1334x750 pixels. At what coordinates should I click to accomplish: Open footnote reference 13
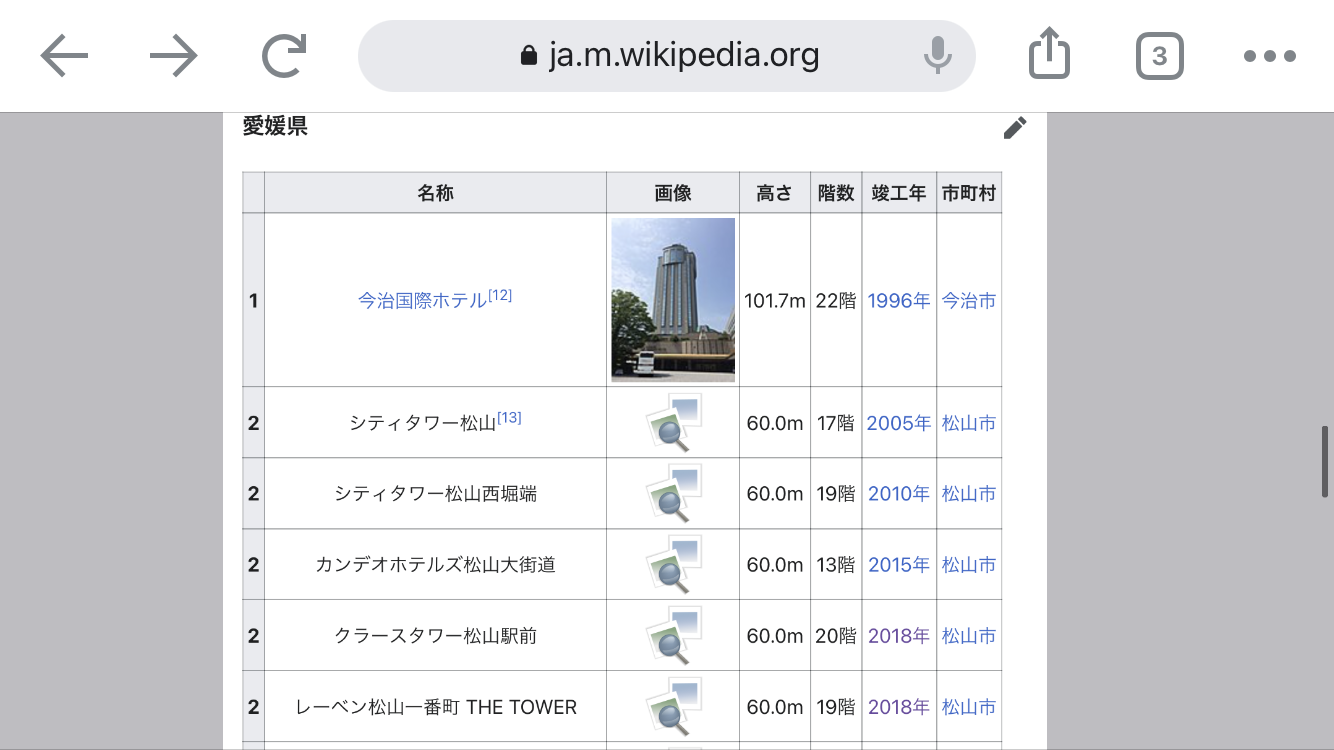click(x=509, y=417)
